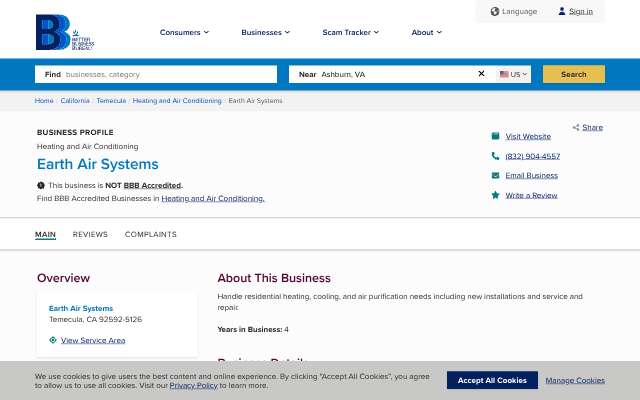
Task: Call (832) 904-4557 link
Action: point(533,156)
